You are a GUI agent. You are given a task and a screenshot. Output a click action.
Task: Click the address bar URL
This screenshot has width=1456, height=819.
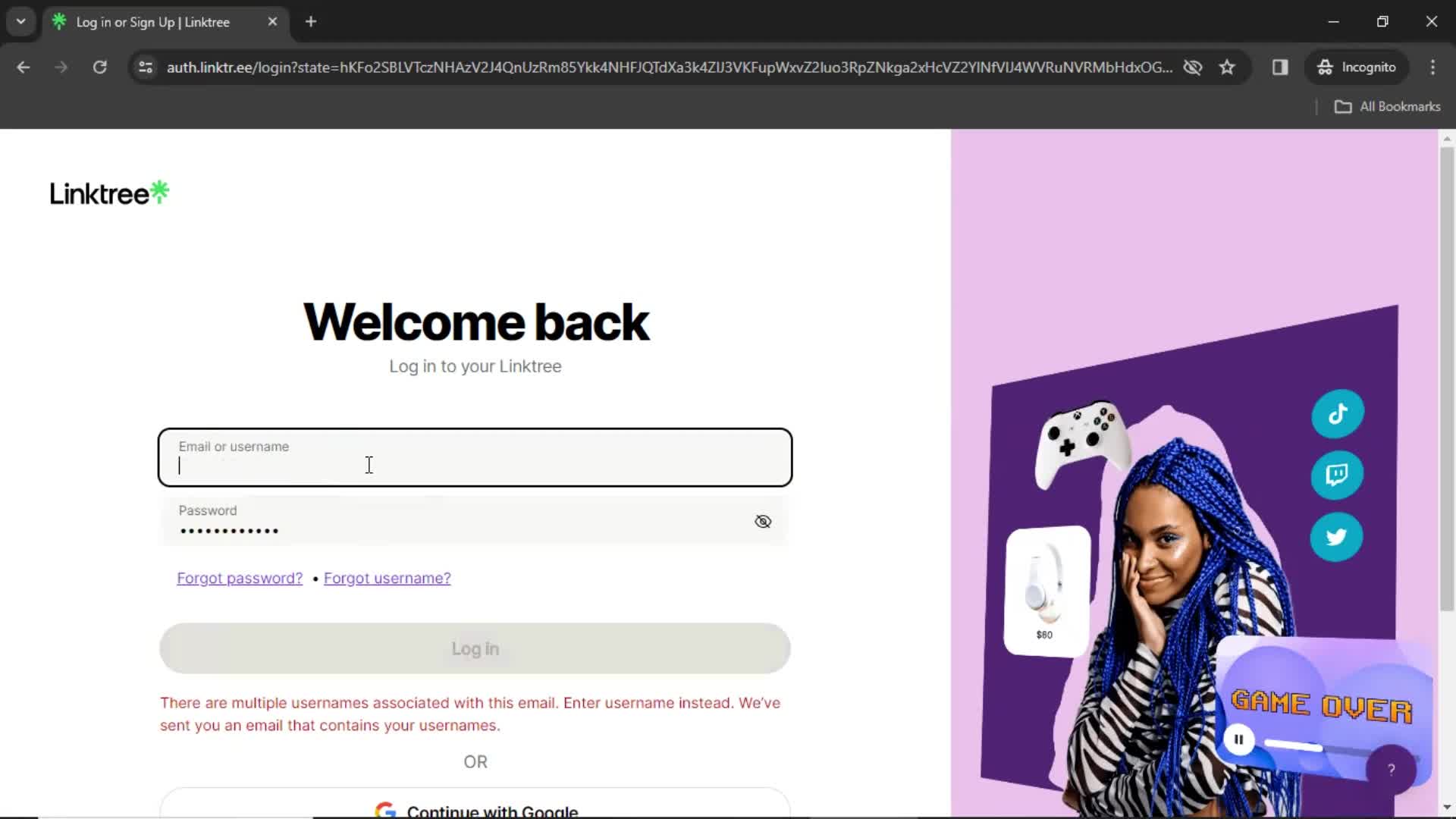(669, 67)
